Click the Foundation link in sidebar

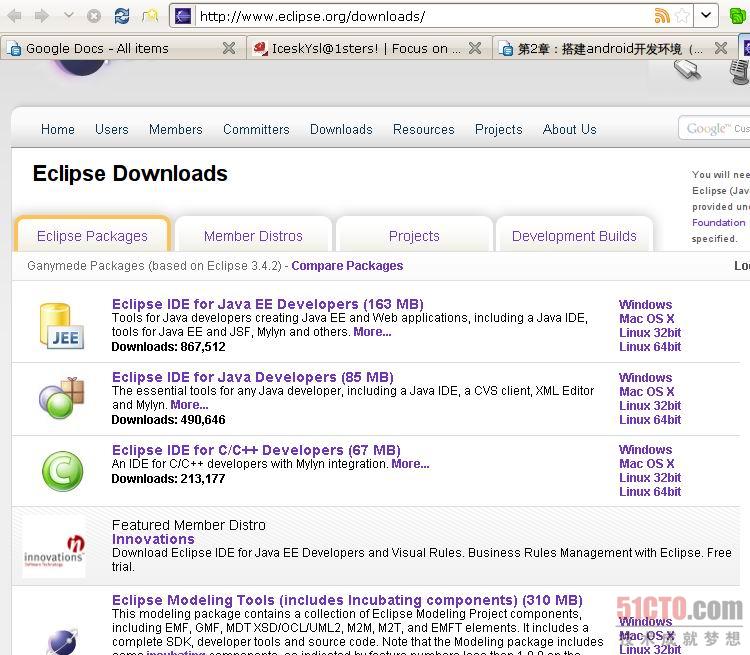pyautogui.click(x=718, y=222)
